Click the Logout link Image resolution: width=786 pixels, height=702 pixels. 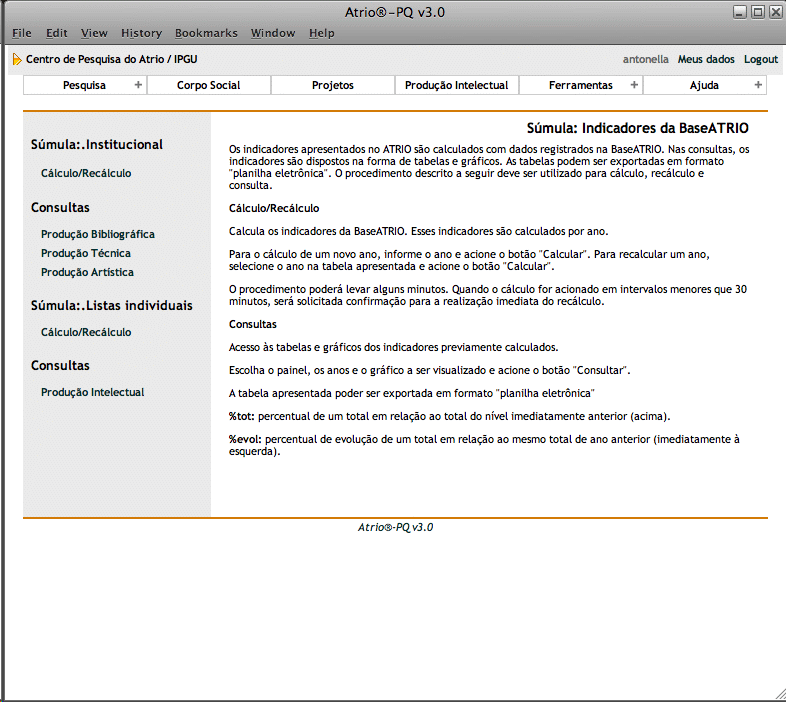click(x=760, y=59)
